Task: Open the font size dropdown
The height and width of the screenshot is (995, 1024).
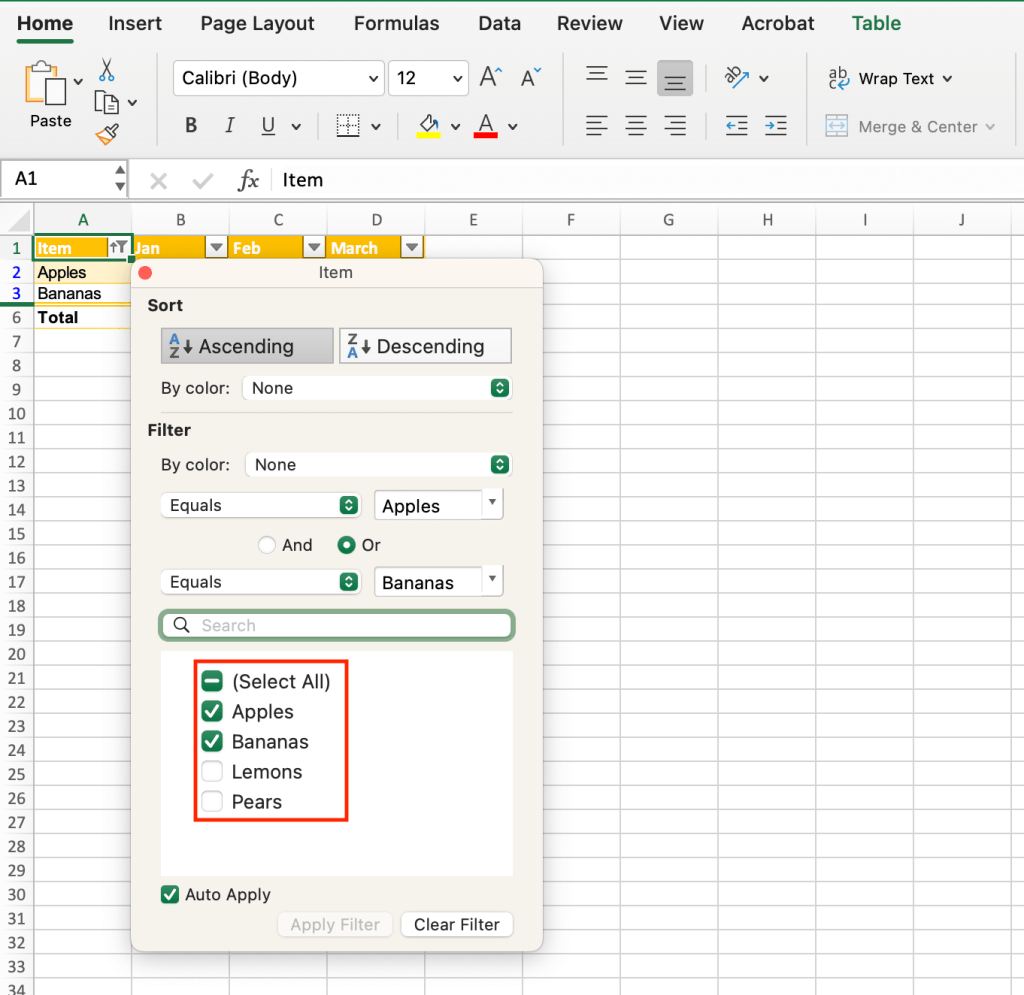Action: (x=457, y=78)
